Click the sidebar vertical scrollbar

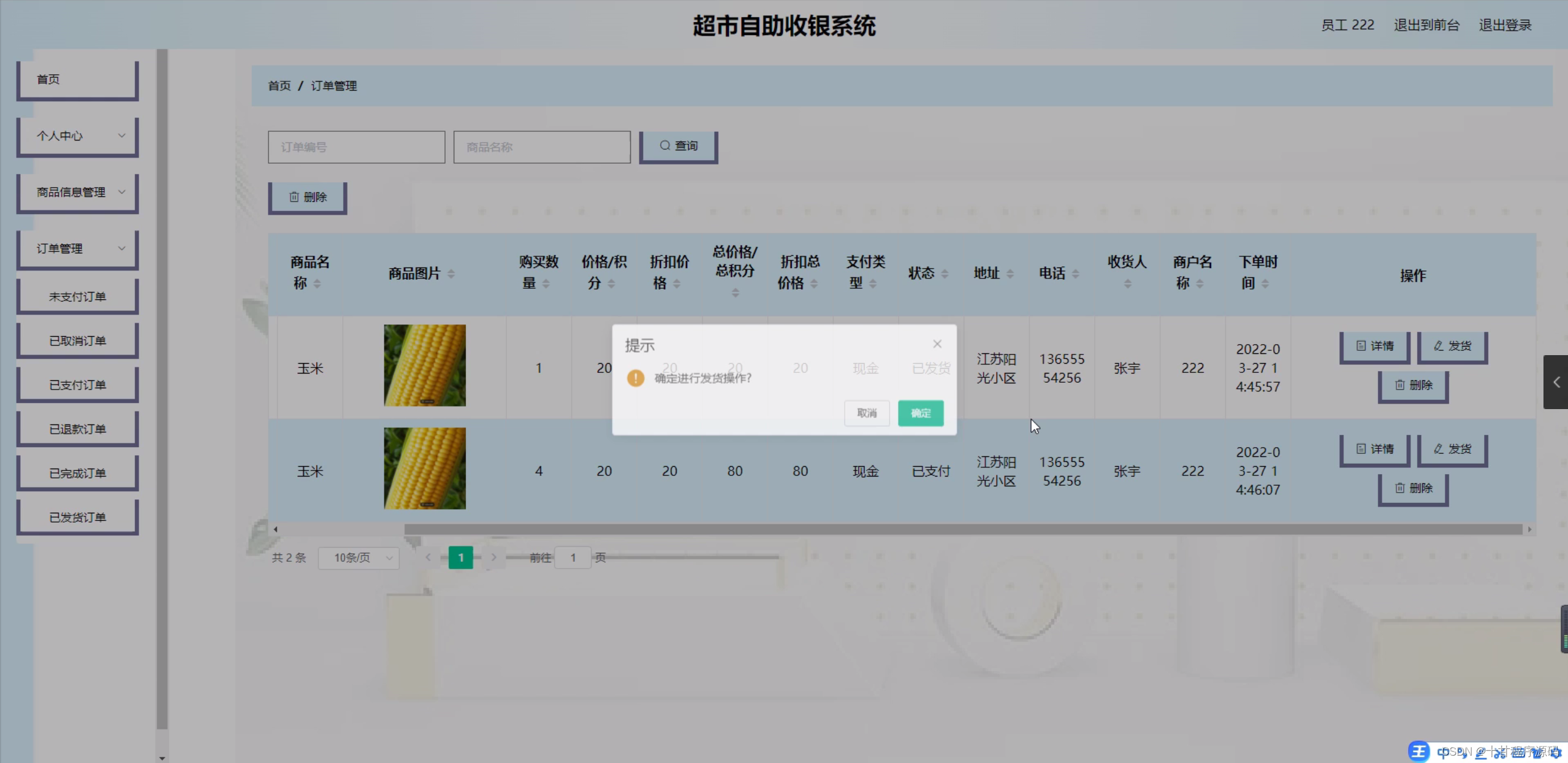[162, 389]
